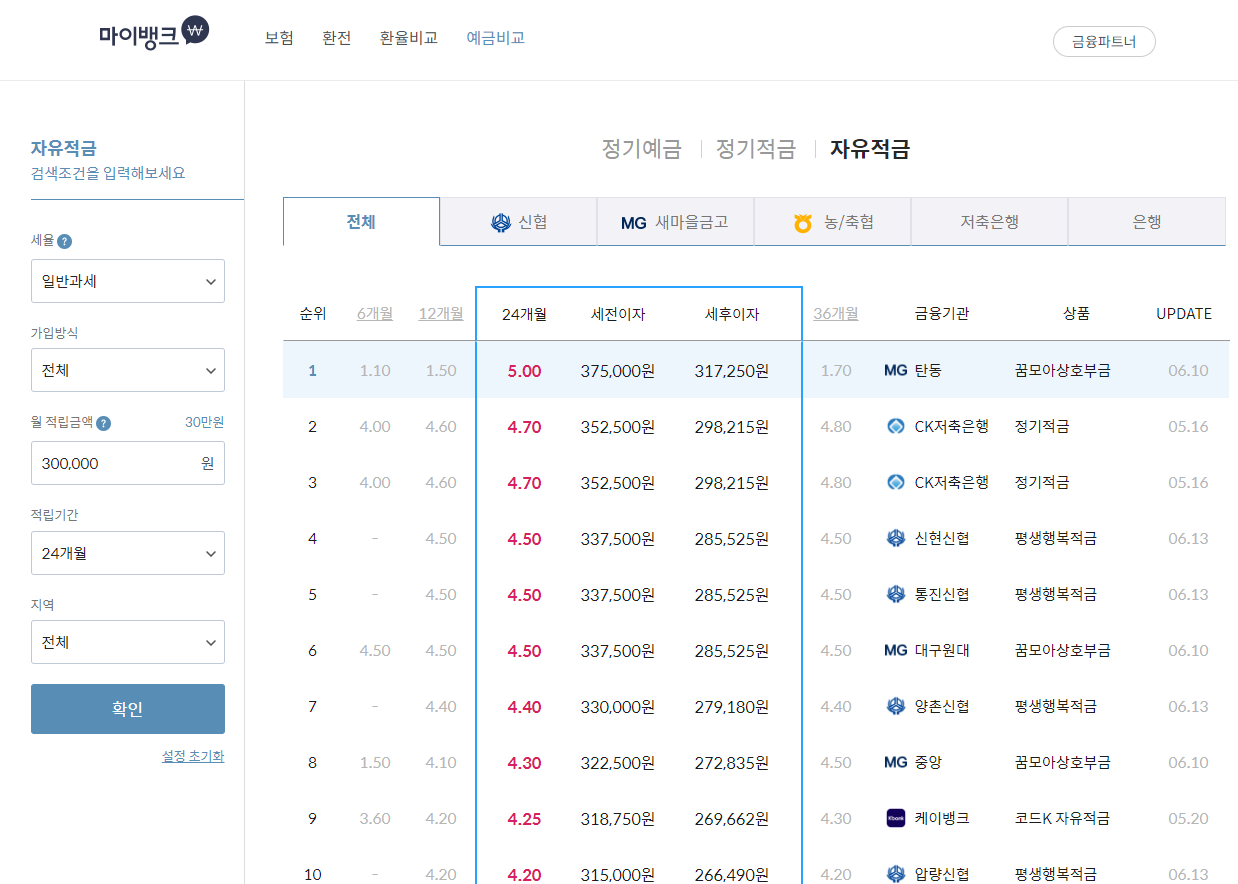
Task: Click the 월 적립금액 input field
Action: click(x=128, y=463)
